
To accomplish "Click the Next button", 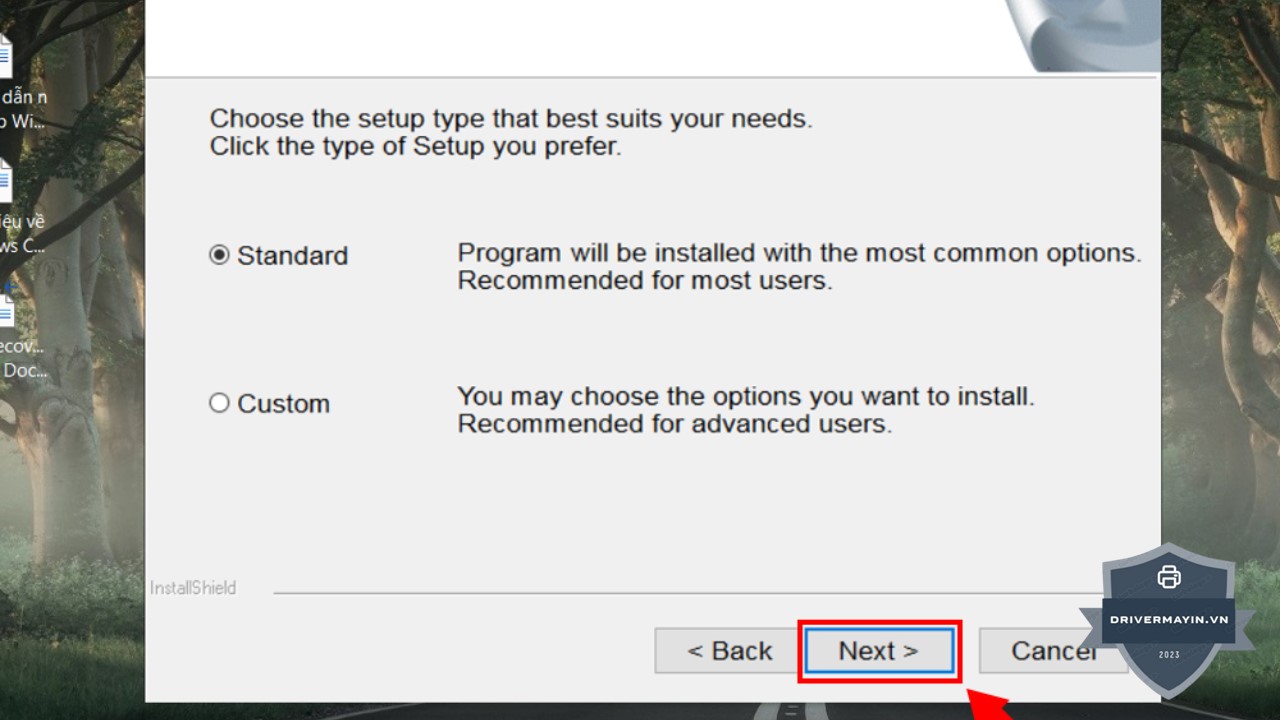I will click(879, 651).
